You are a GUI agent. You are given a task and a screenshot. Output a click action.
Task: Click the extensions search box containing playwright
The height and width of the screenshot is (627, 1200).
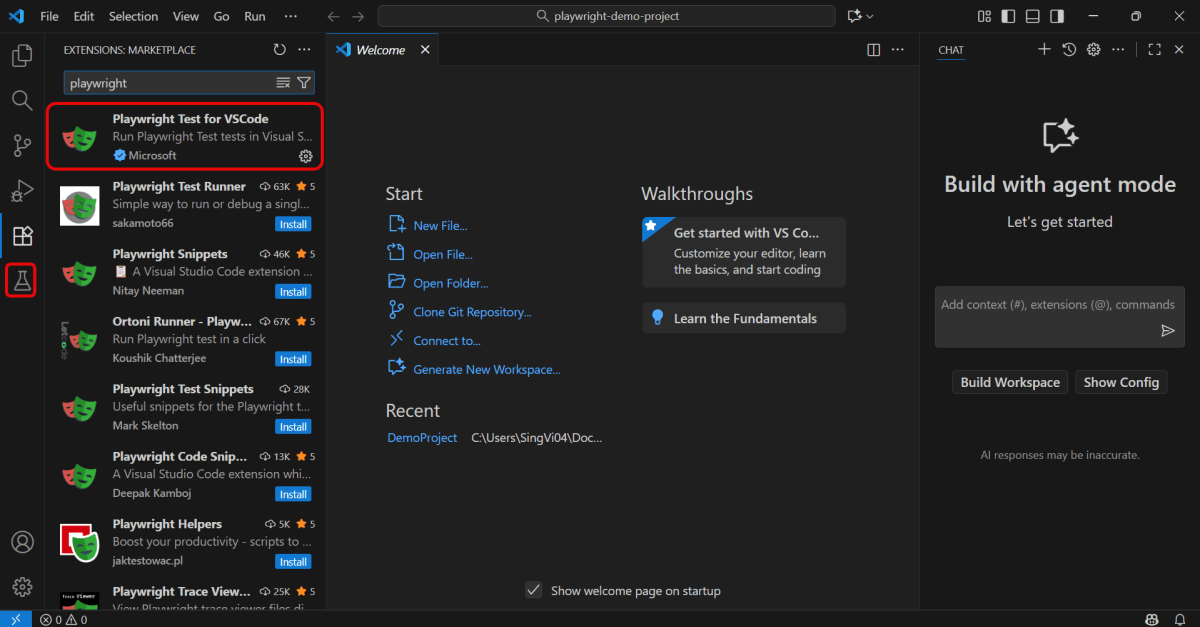(170, 83)
